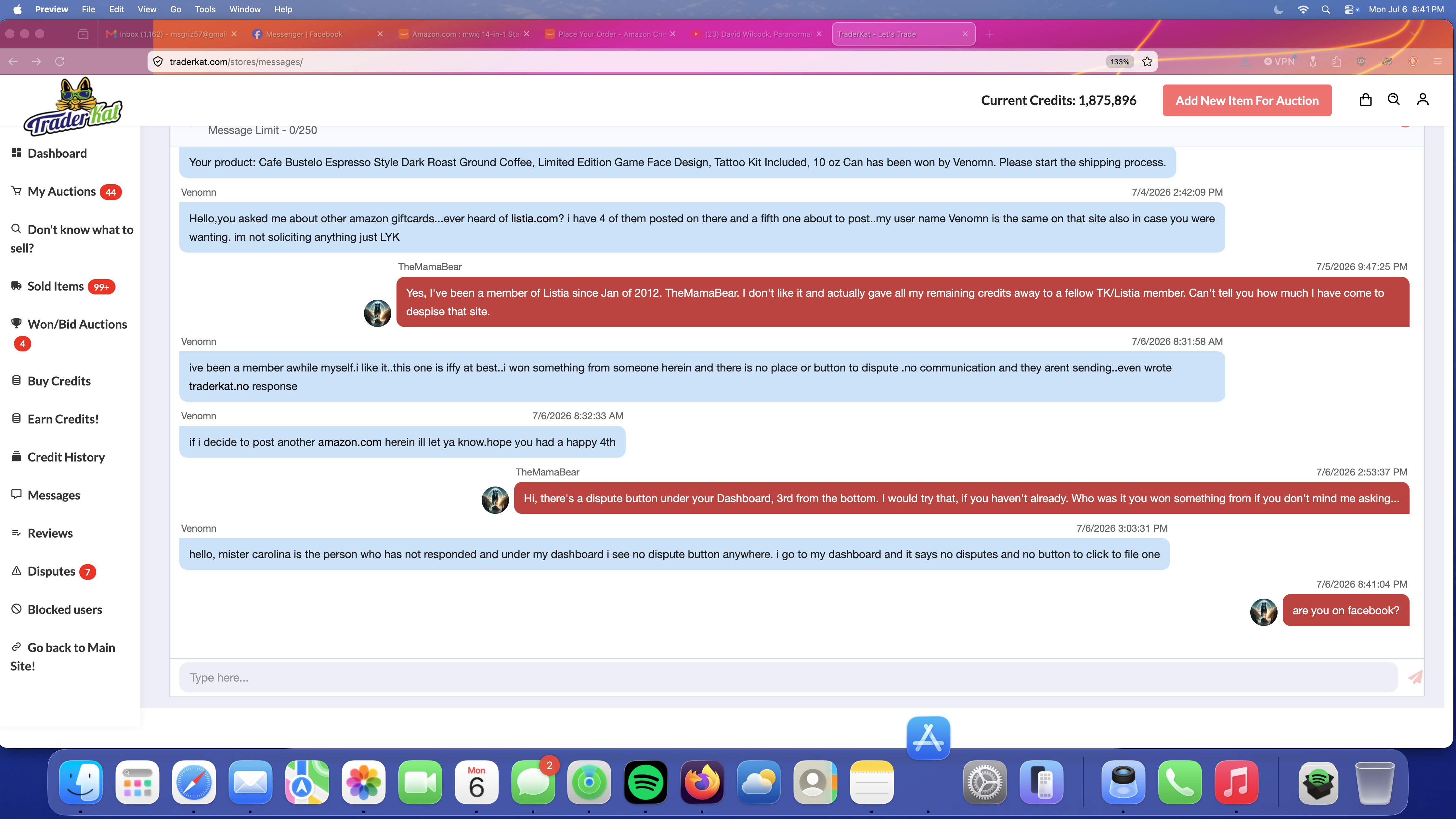Open the Tools menu in menu bar
This screenshot has width=1456, height=819.
click(205, 10)
